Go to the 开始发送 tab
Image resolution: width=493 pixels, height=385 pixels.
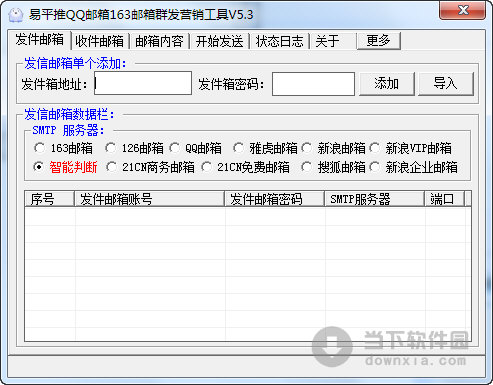(x=219, y=41)
